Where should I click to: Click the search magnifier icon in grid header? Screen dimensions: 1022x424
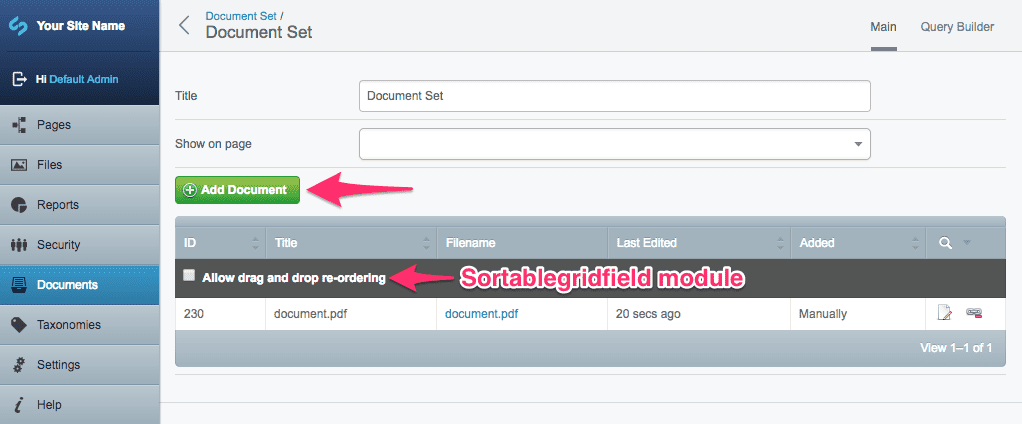point(945,242)
